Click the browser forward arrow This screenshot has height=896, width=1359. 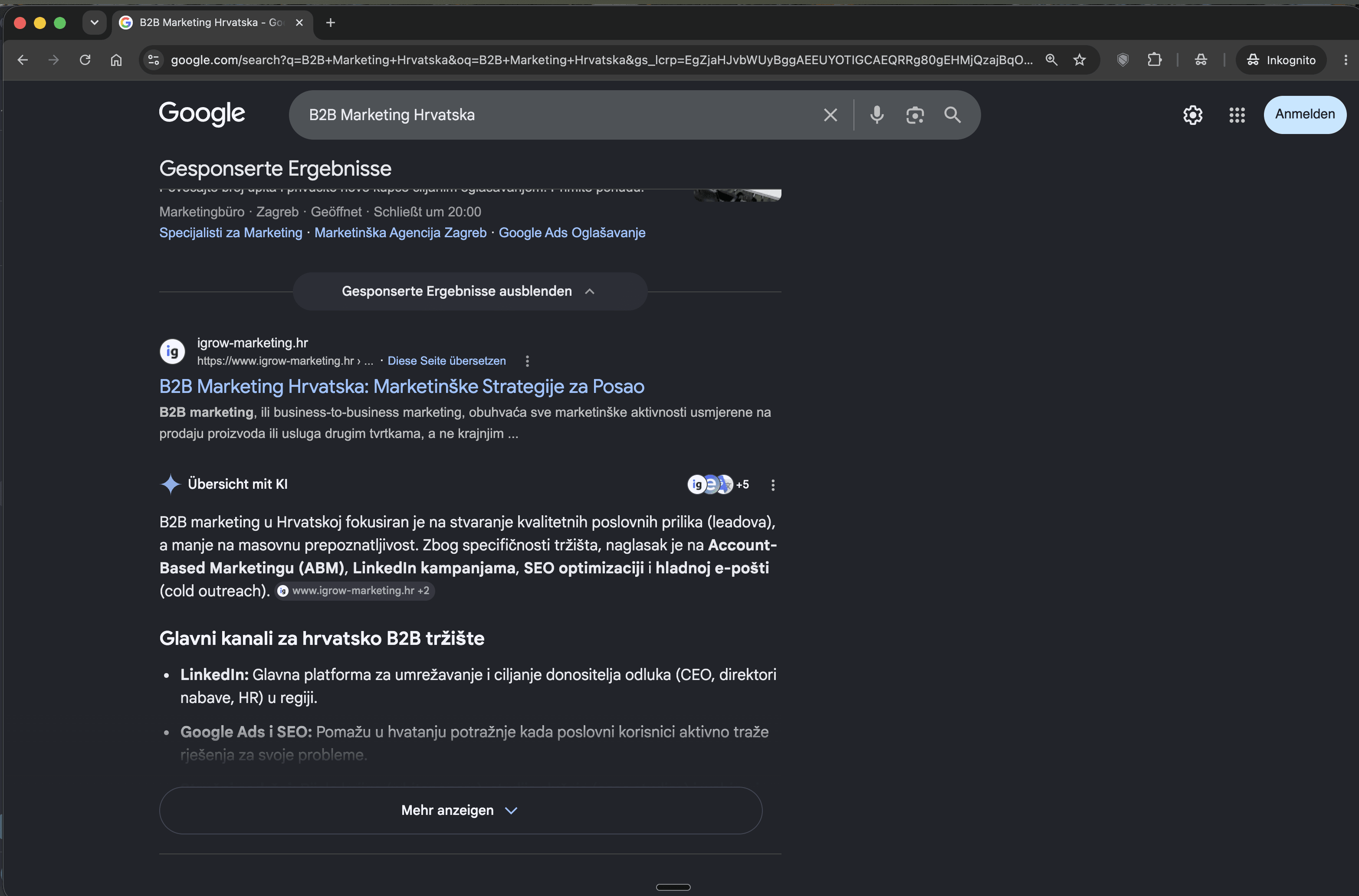click(x=54, y=60)
